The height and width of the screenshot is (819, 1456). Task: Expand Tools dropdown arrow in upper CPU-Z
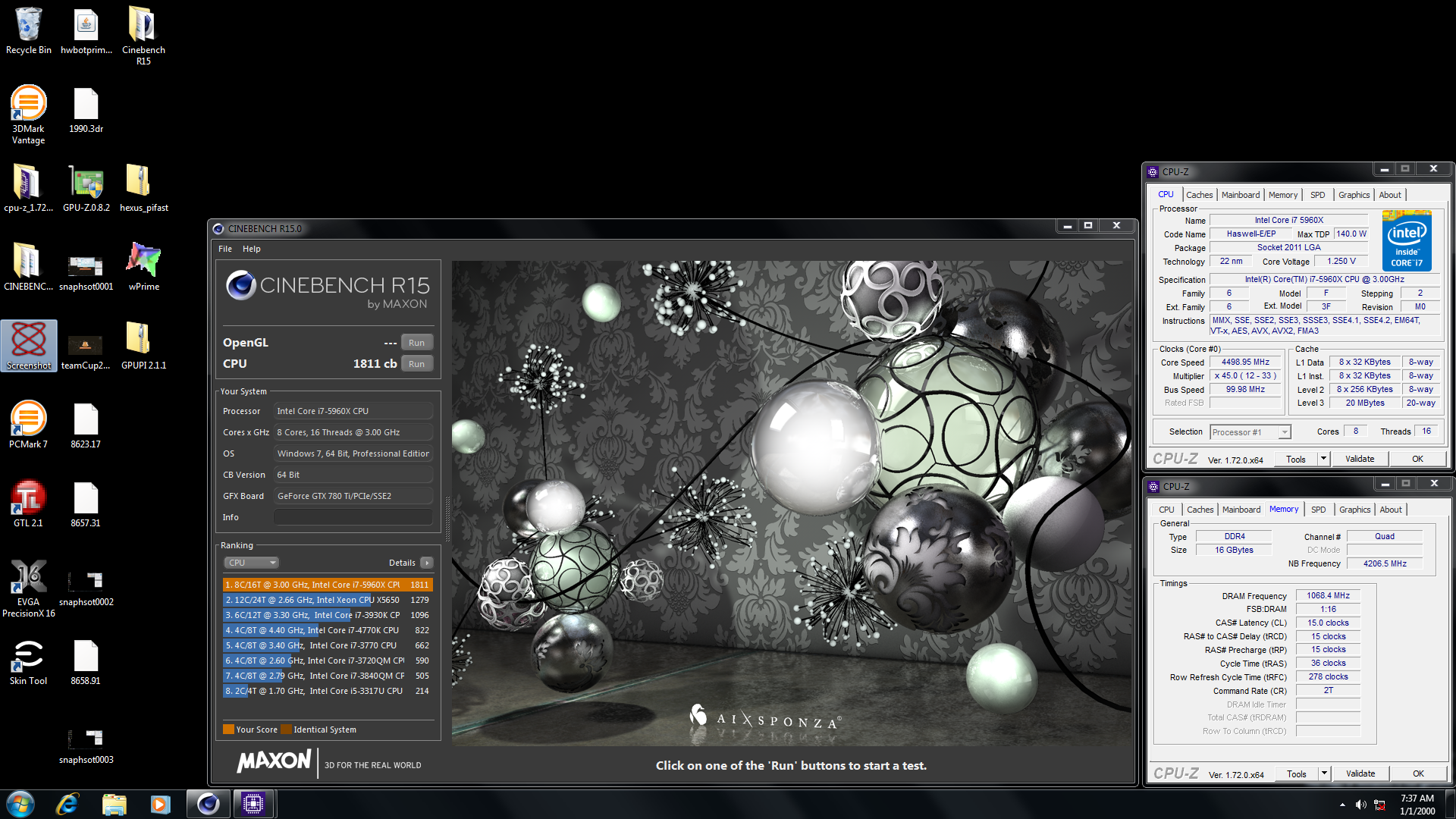(1323, 459)
